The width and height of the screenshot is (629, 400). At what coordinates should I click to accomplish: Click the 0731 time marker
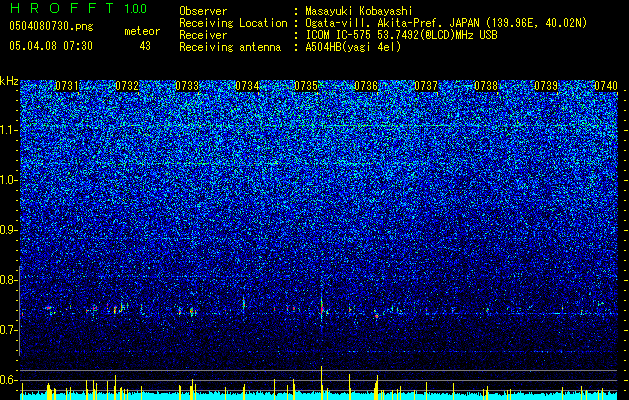pyautogui.click(x=67, y=86)
